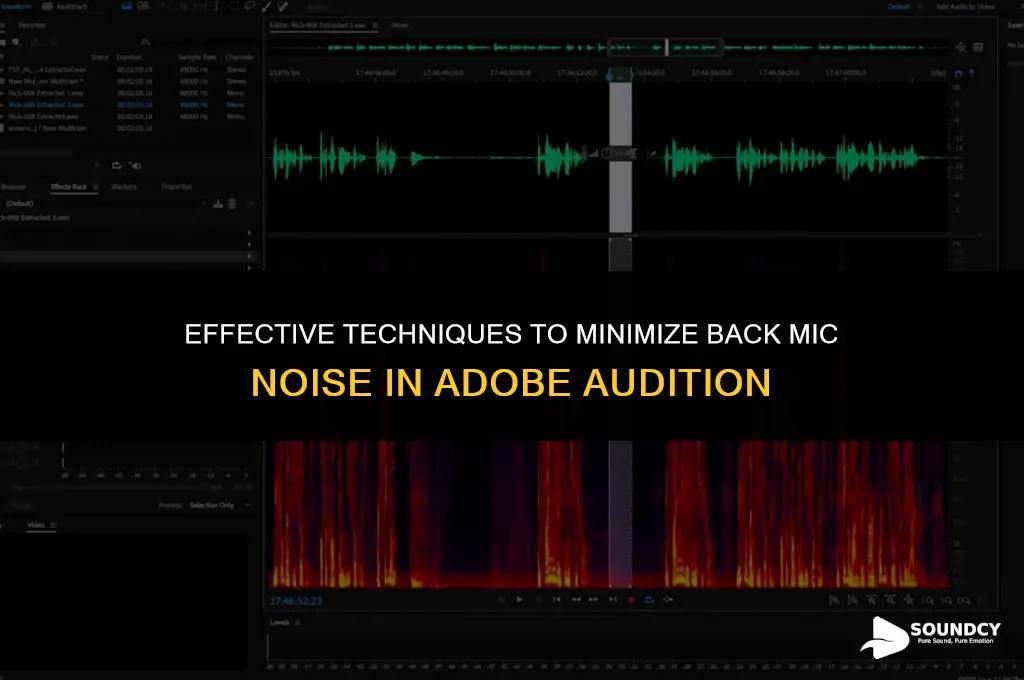
Task: Open the Process Selection Only dropdown
Action: (x=219, y=506)
